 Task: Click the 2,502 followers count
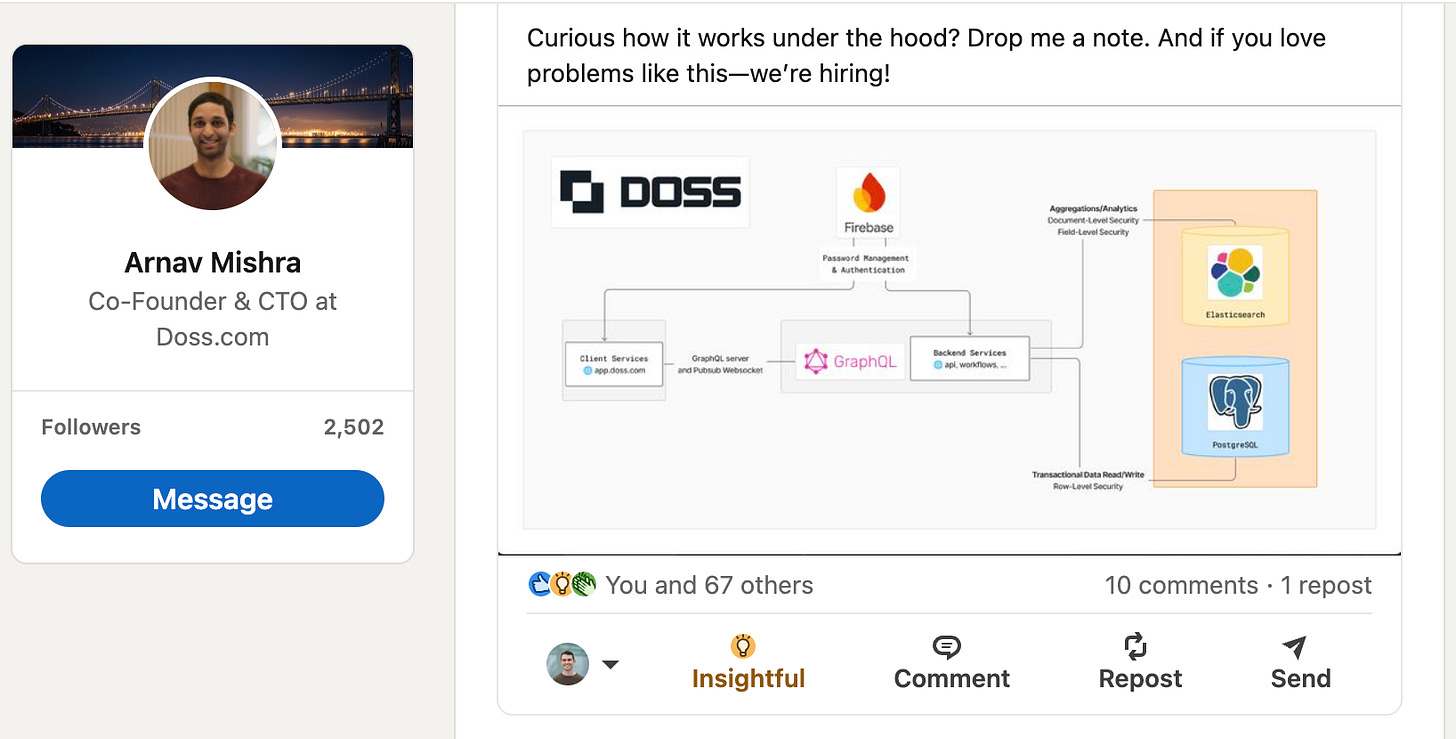click(354, 427)
